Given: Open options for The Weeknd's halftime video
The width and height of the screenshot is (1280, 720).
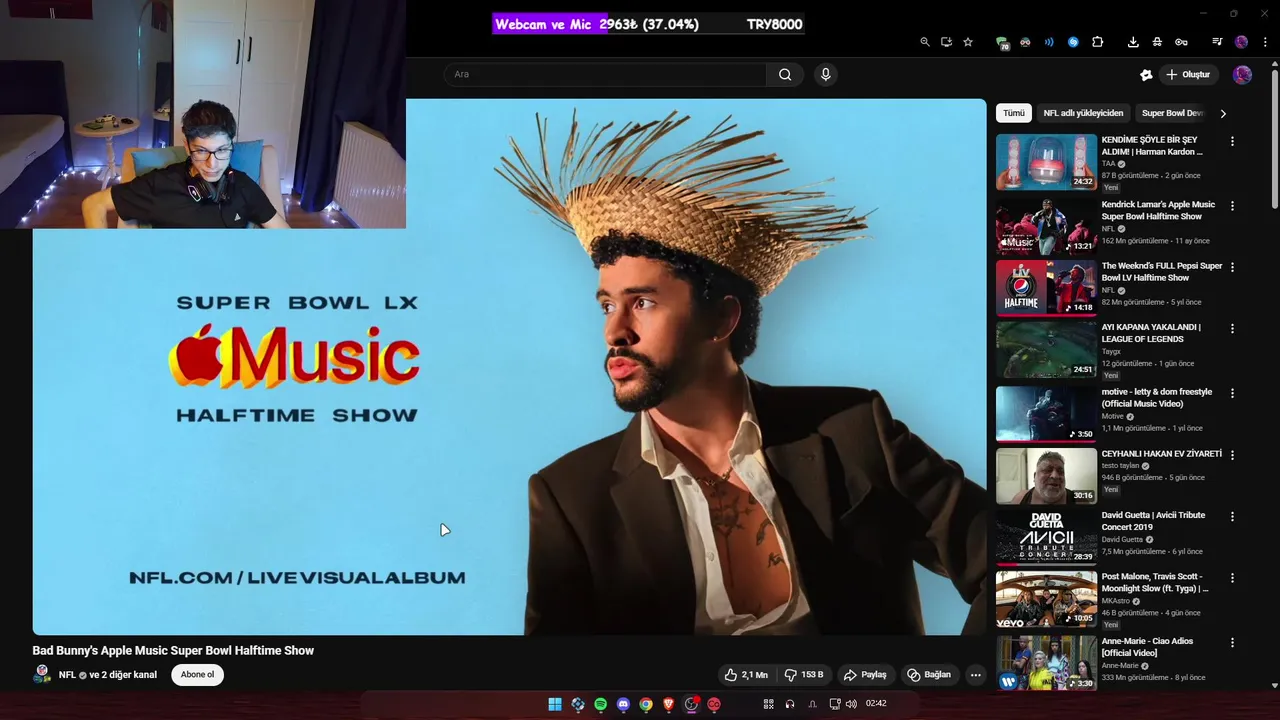Looking at the screenshot, I should (1232, 267).
